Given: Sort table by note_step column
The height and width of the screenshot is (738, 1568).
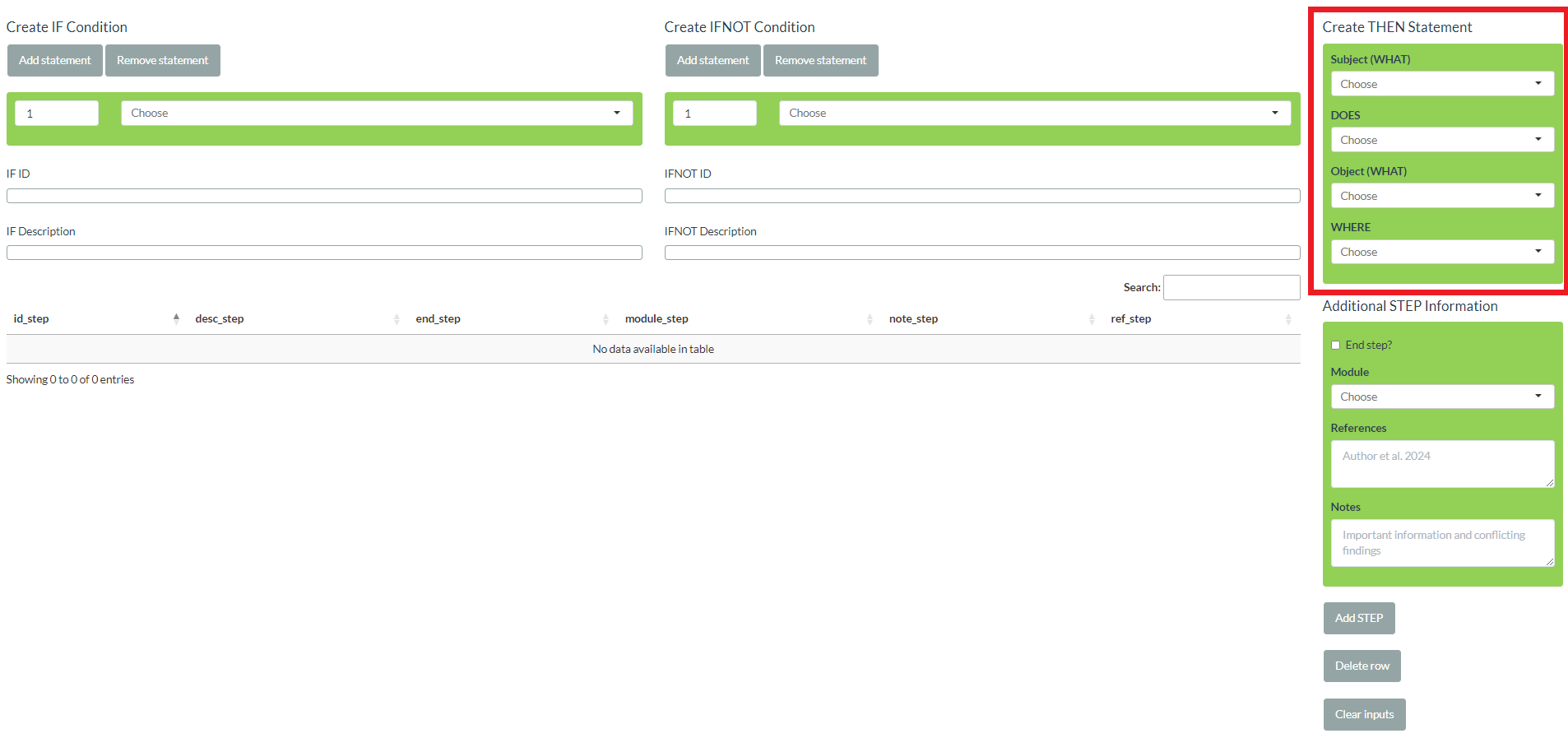Looking at the screenshot, I should tap(913, 319).
